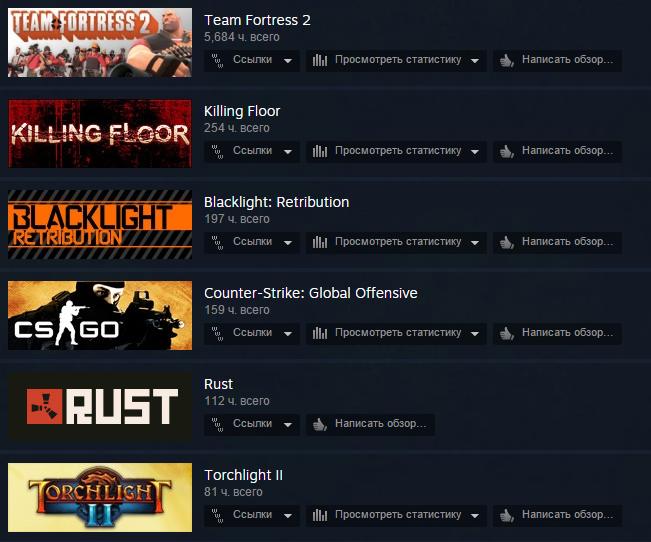Click the thumbs-up icon for Team Fortress 2
651x542 pixels.
click(x=507, y=61)
